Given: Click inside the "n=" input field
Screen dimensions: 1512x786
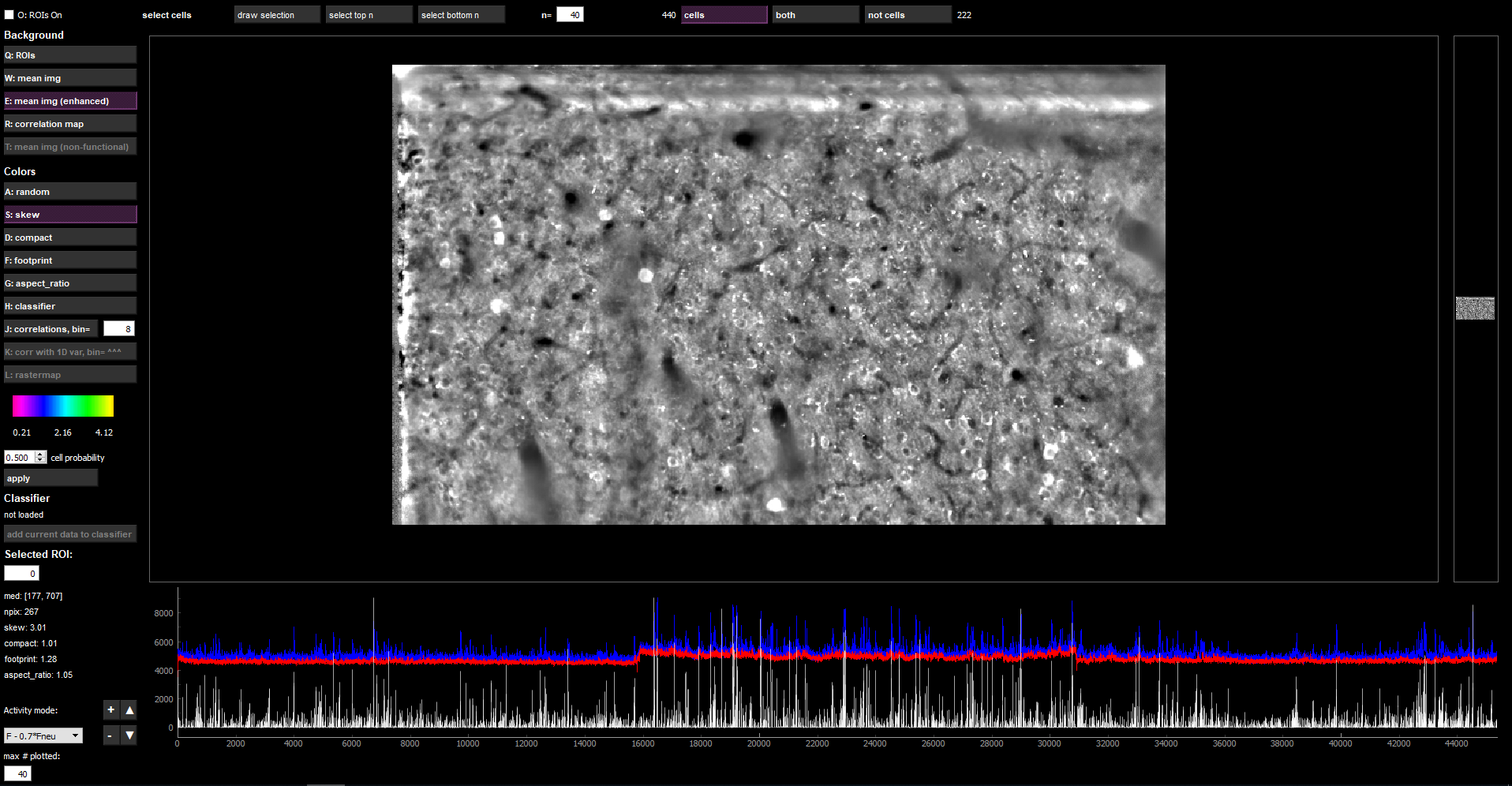Looking at the screenshot, I should (x=570, y=14).
